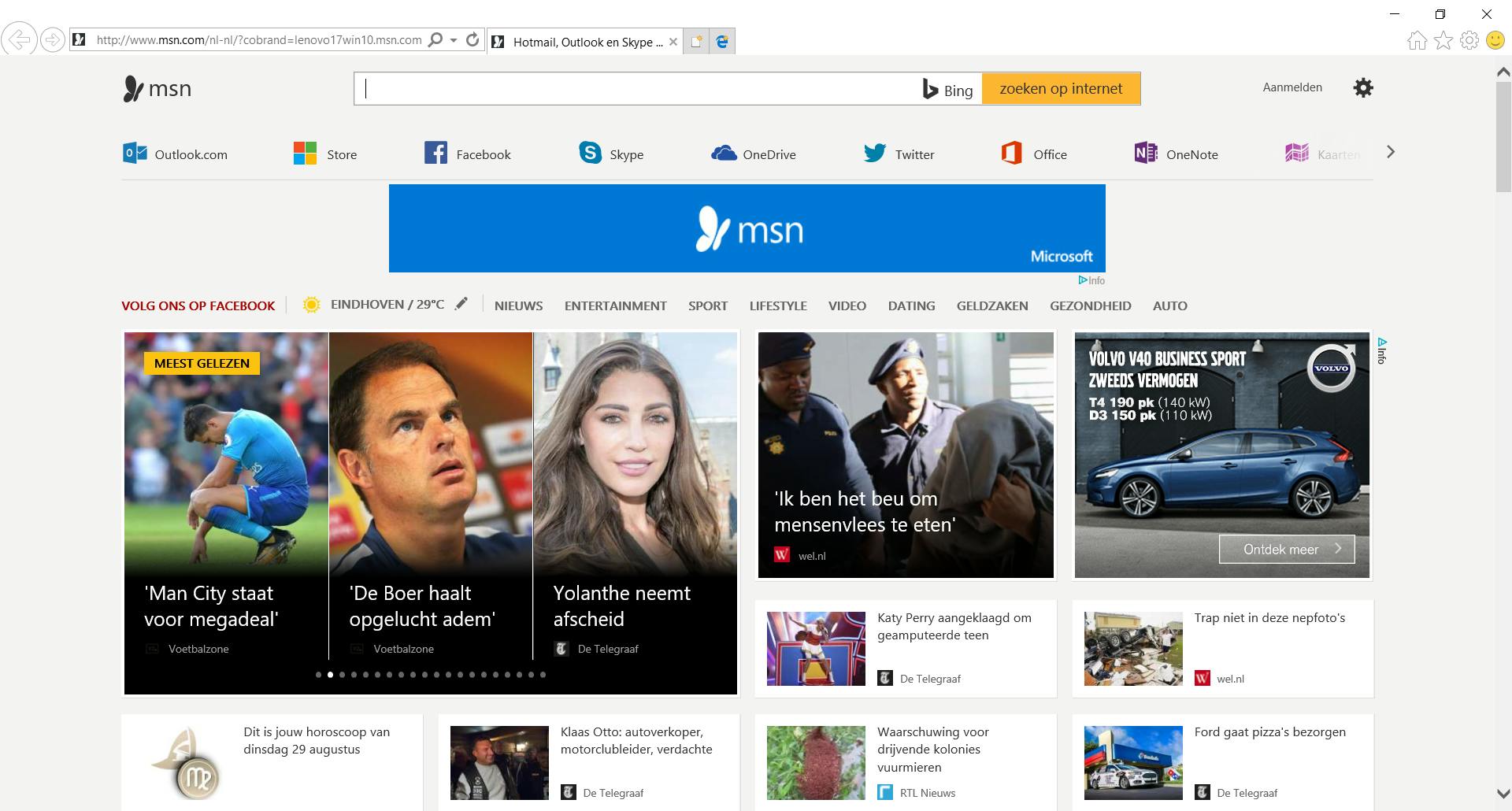The image size is (1512, 811).
Task: Select the first carousel slide dot
Action: [318, 675]
